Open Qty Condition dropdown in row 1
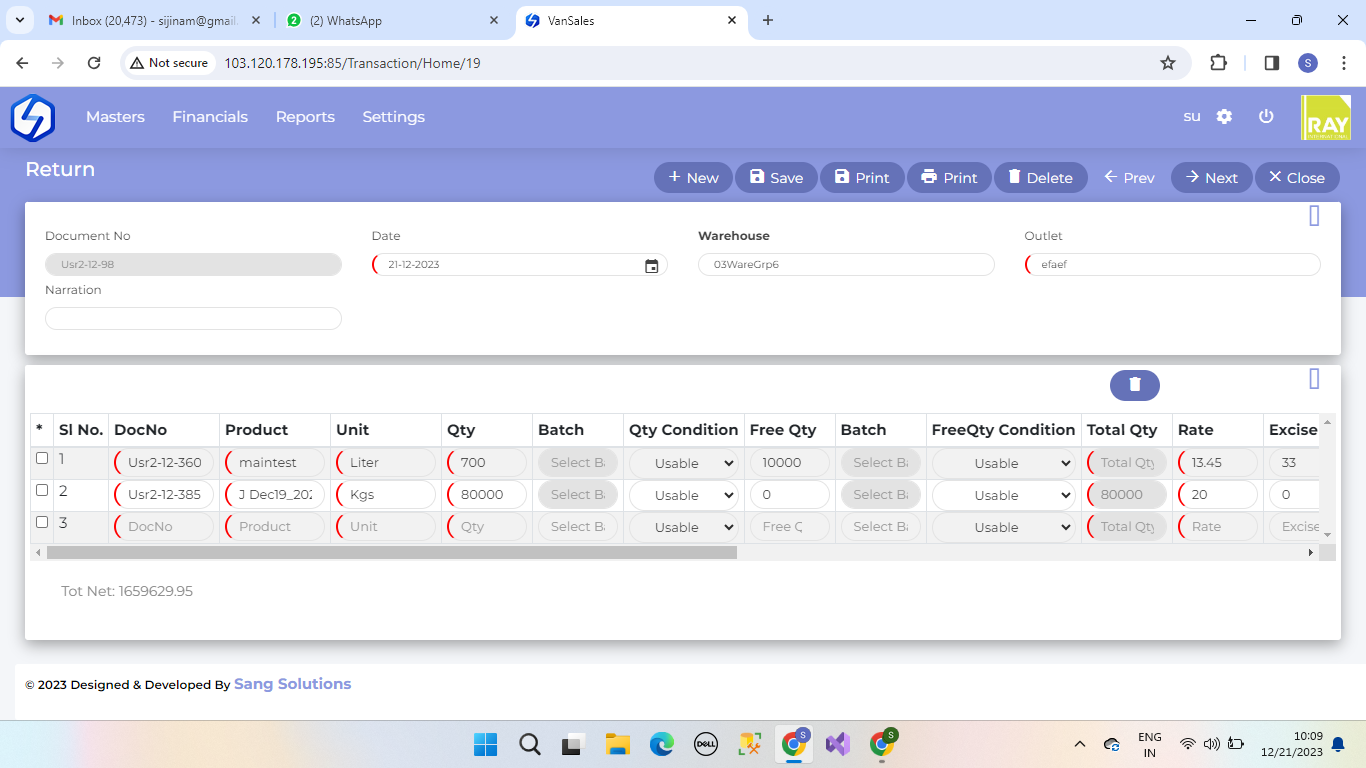 (x=684, y=463)
